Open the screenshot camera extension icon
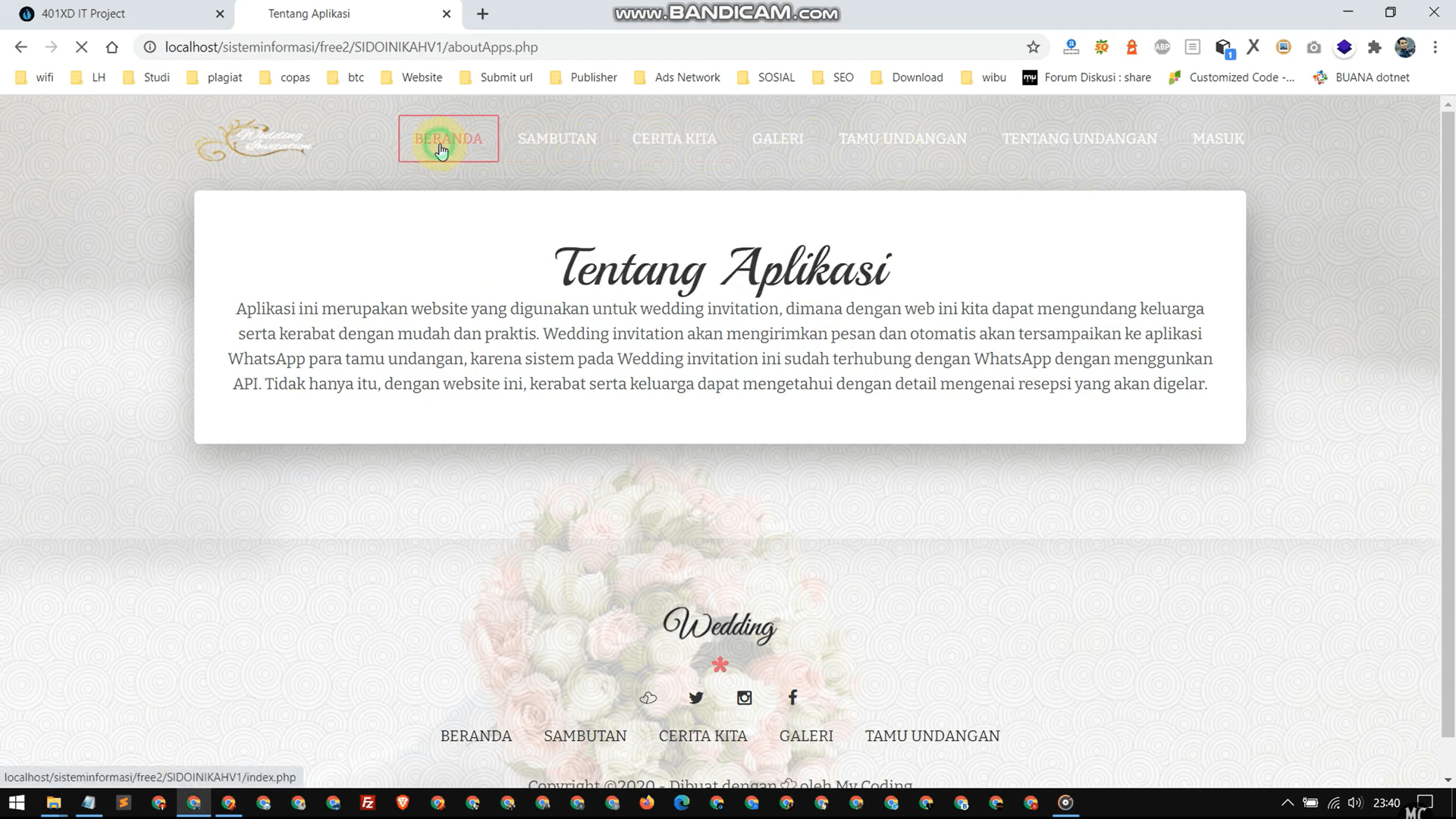Screen dimensions: 1456x819 click(x=1313, y=47)
